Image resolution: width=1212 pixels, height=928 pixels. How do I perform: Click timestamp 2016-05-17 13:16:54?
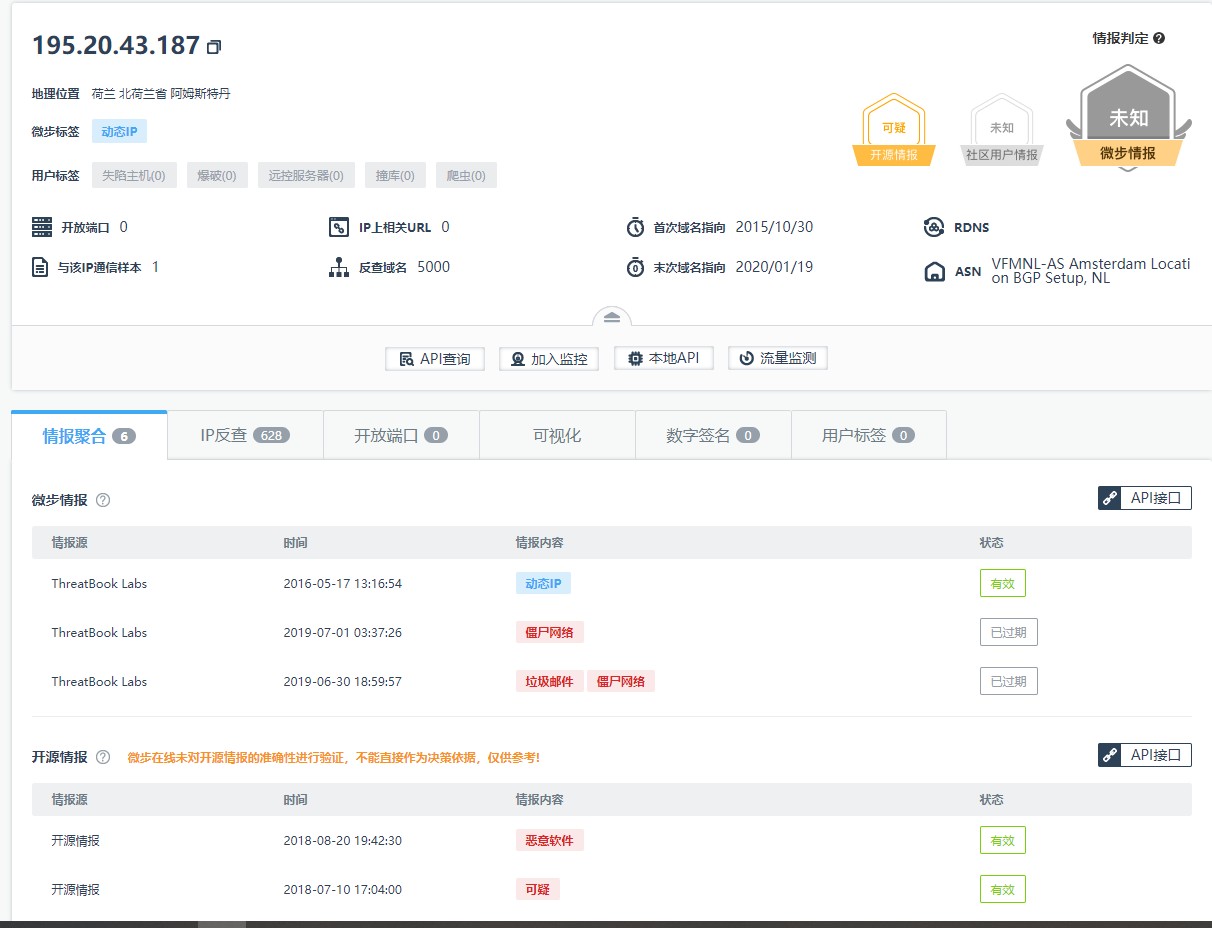[343, 583]
